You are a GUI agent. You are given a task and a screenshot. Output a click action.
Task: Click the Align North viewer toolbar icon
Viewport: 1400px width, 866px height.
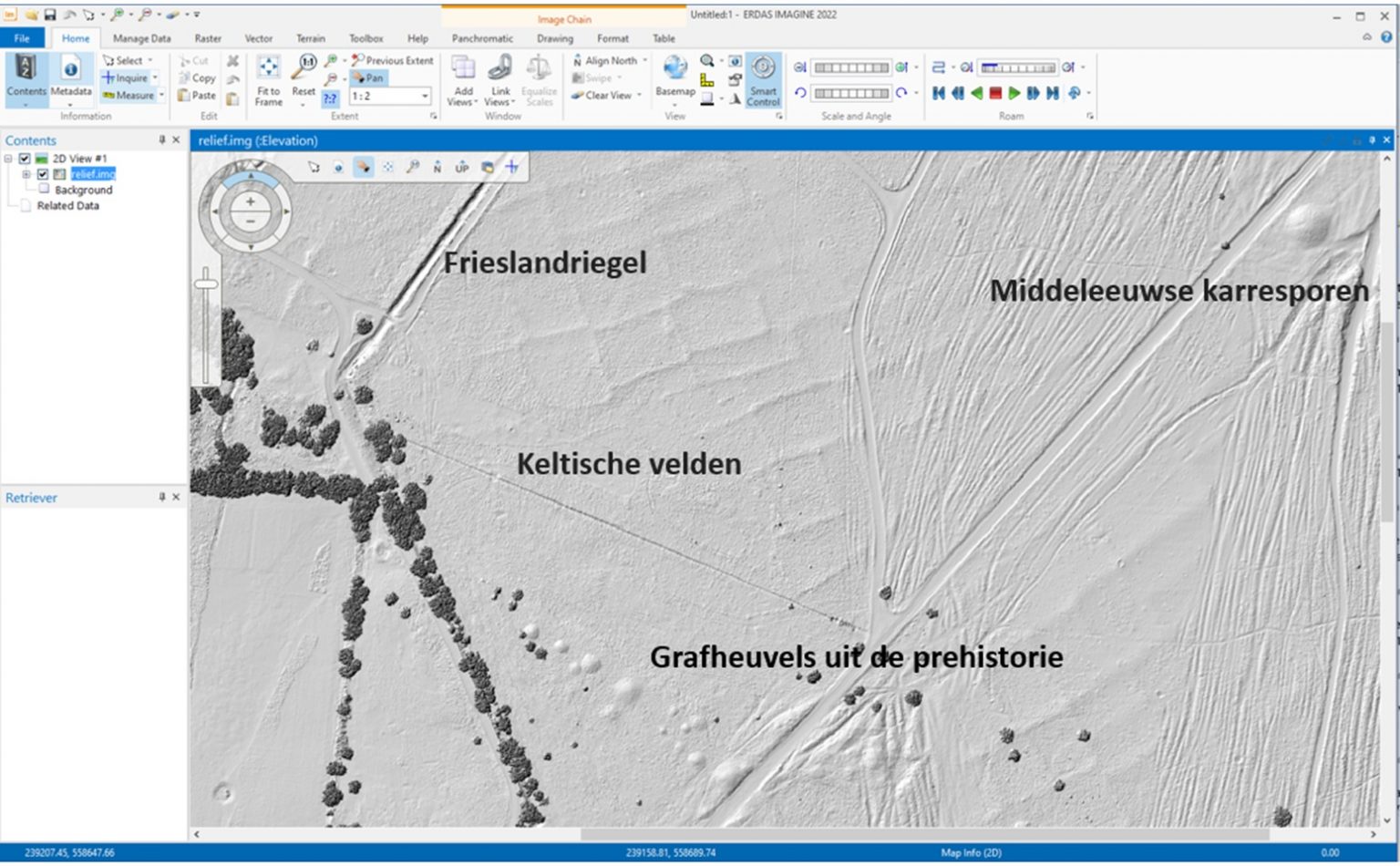coord(437,168)
